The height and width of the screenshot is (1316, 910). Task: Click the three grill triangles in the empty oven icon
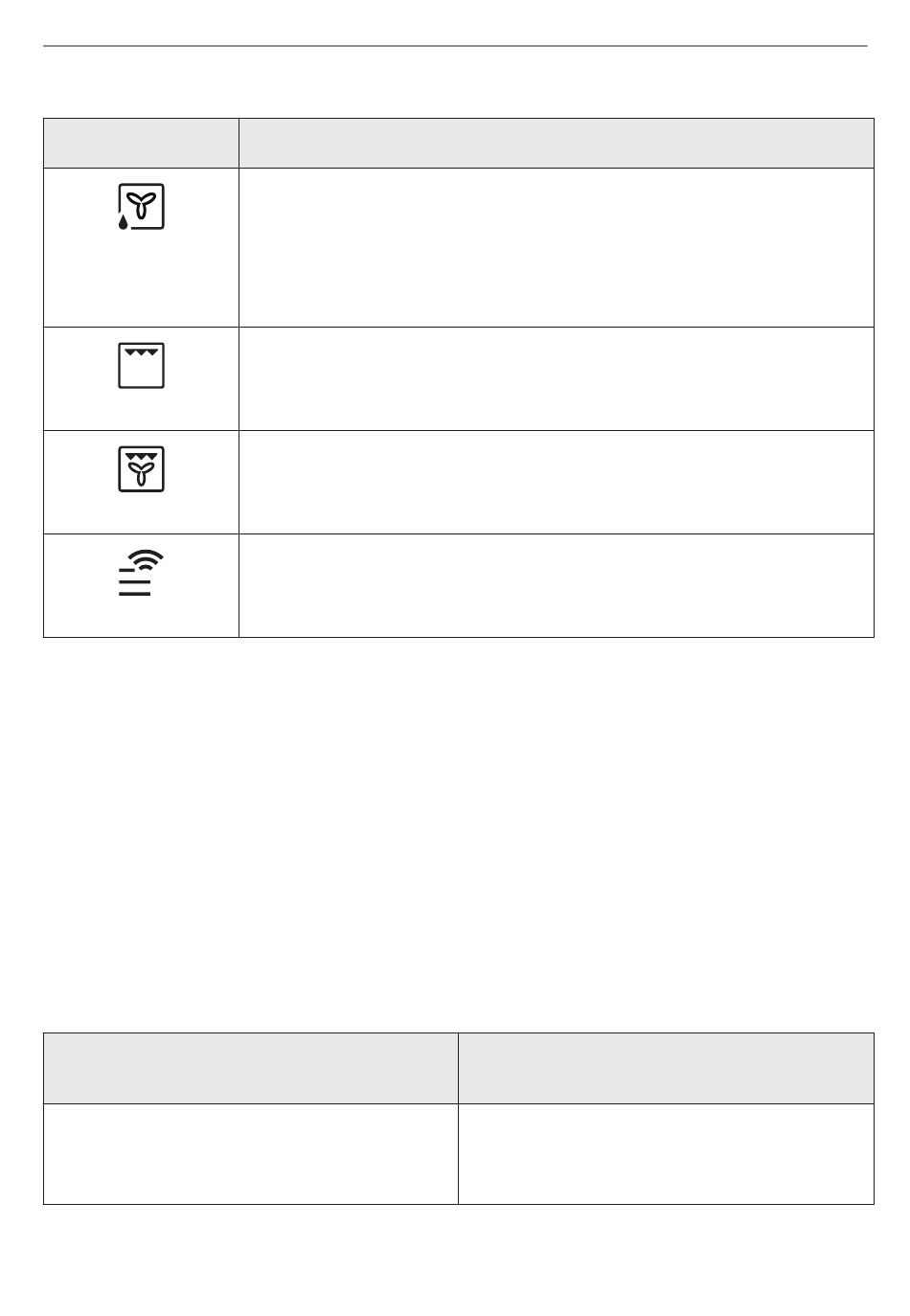[x=142, y=353]
